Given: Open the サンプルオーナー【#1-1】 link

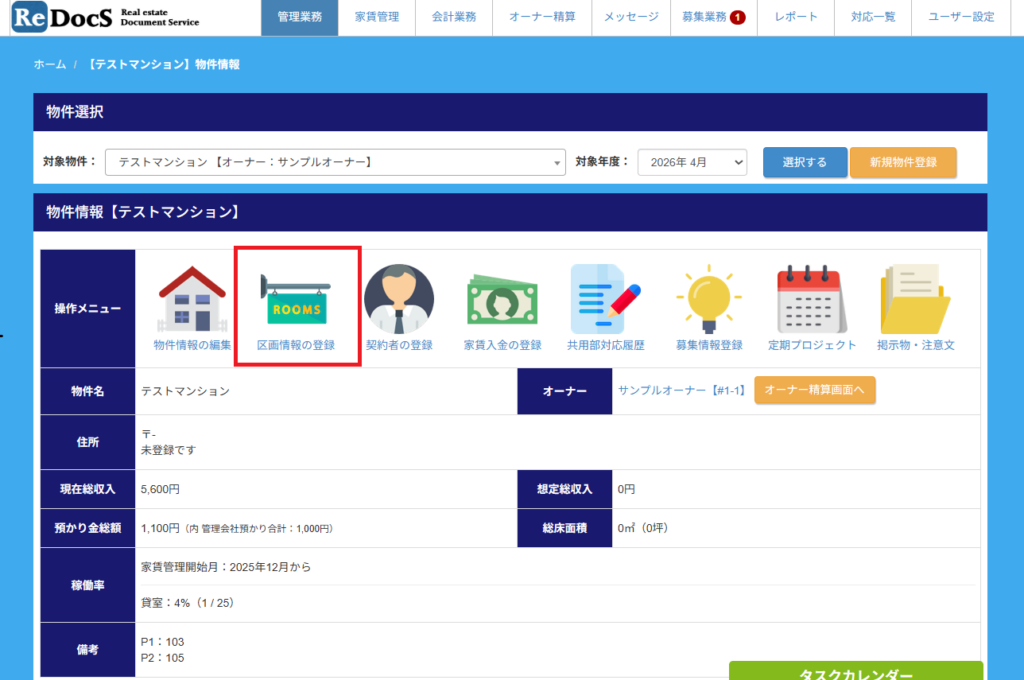Looking at the screenshot, I should [x=681, y=391].
